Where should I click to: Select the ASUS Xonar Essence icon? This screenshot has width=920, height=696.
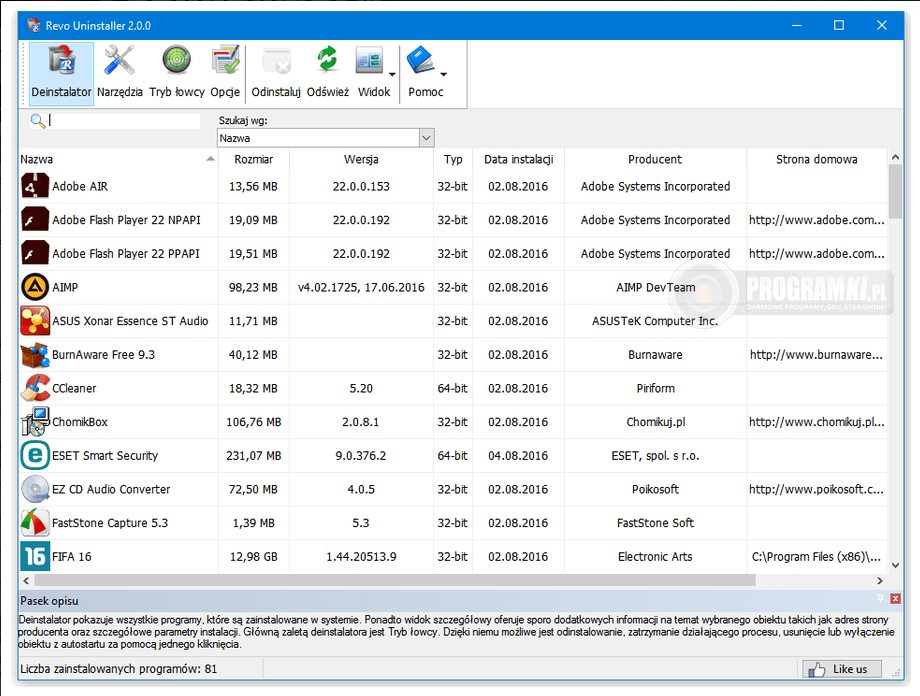(35, 321)
